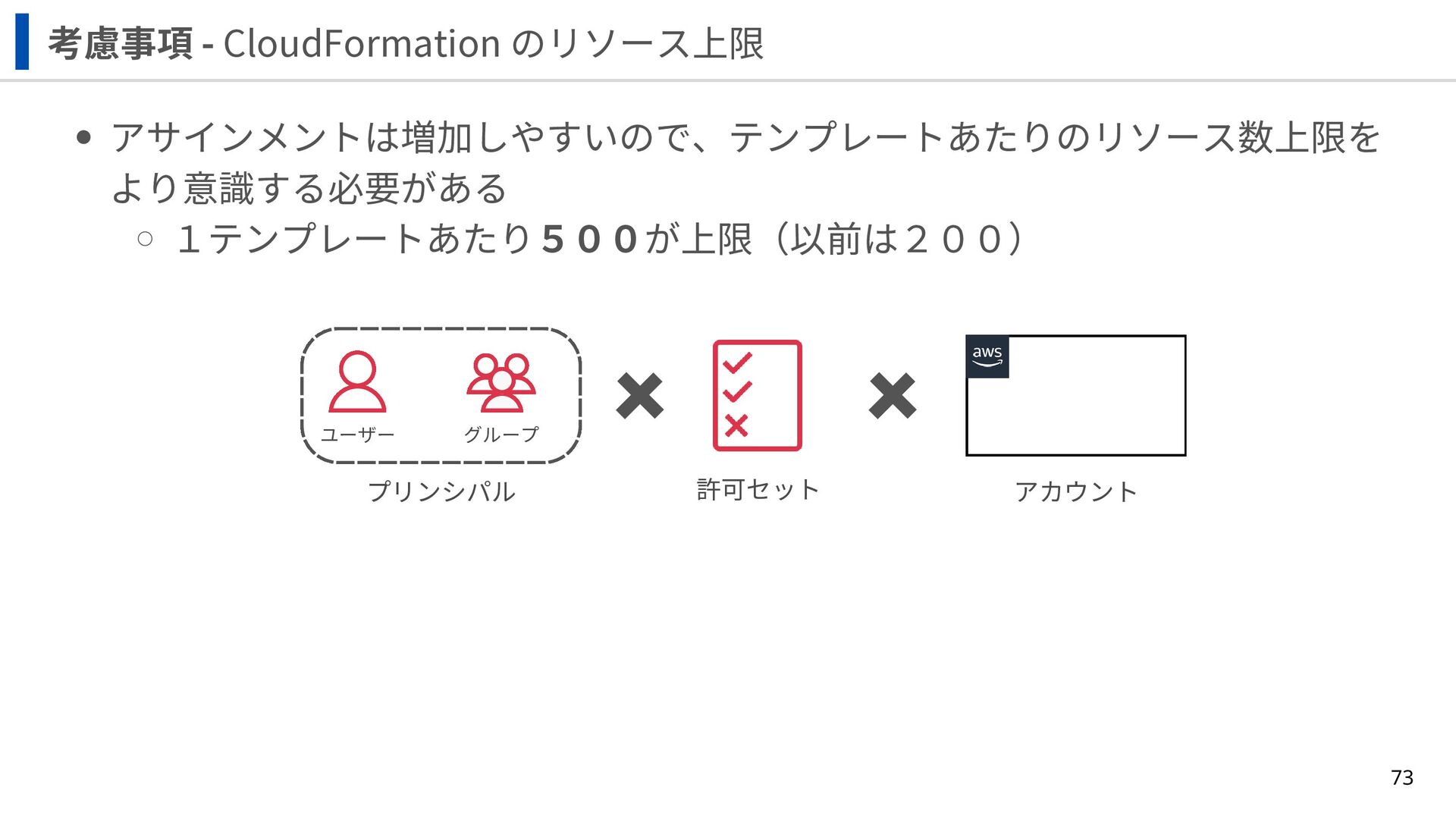Screen dimensions: 1456x819
Task: Click the AWS logo badge
Action: pos(987,356)
